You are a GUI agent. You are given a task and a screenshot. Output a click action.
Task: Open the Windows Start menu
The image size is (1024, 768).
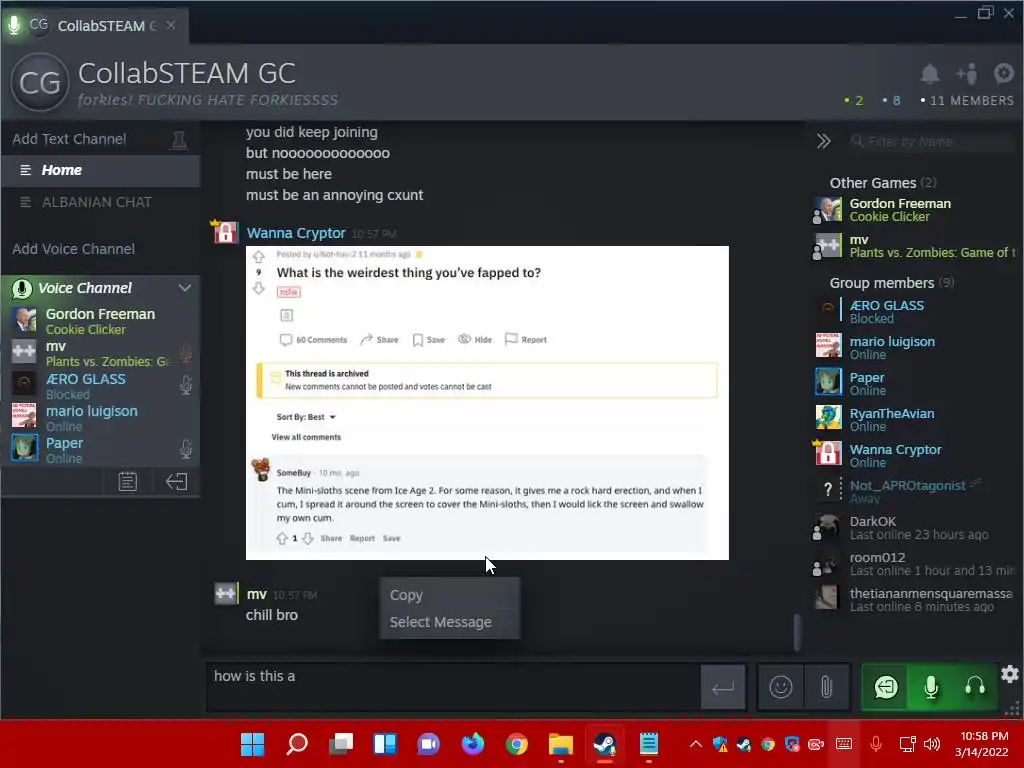(253, 744)
